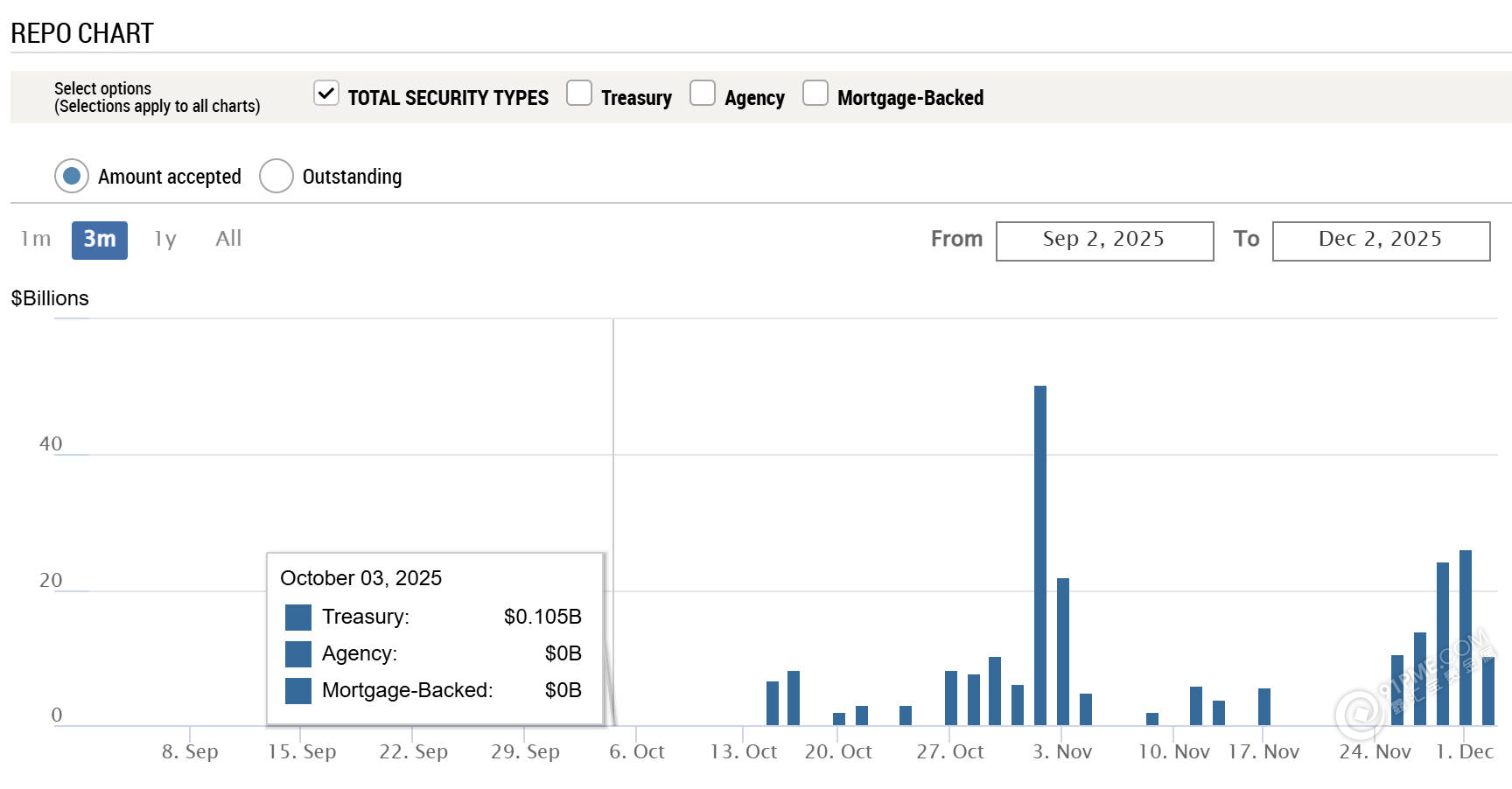The height and width of the screenshot is (789, 1512).
Task: Choose the 3m time range button
Action: 100,240
